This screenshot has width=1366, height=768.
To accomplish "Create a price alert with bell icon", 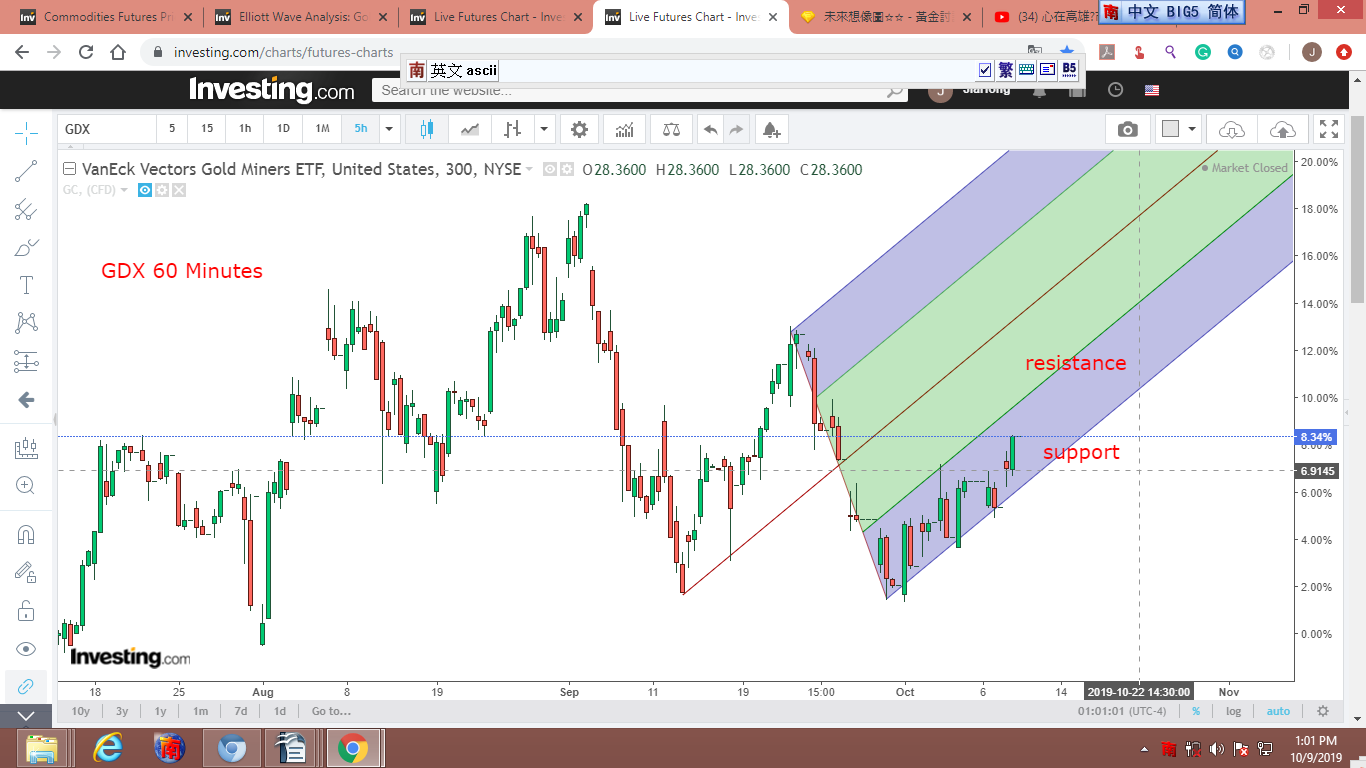I will pos(770,129).
